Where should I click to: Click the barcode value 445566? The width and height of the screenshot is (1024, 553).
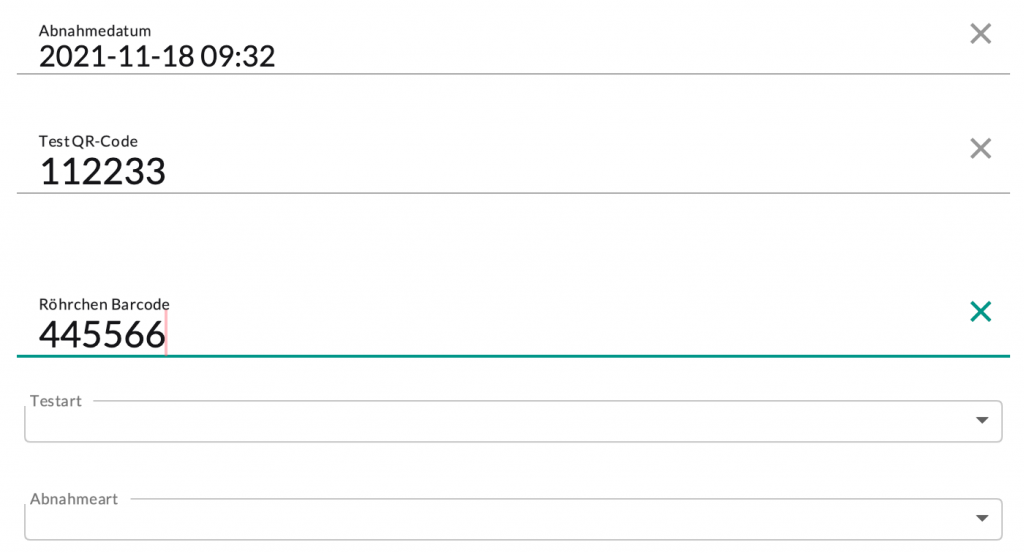(x=102, y=335)
